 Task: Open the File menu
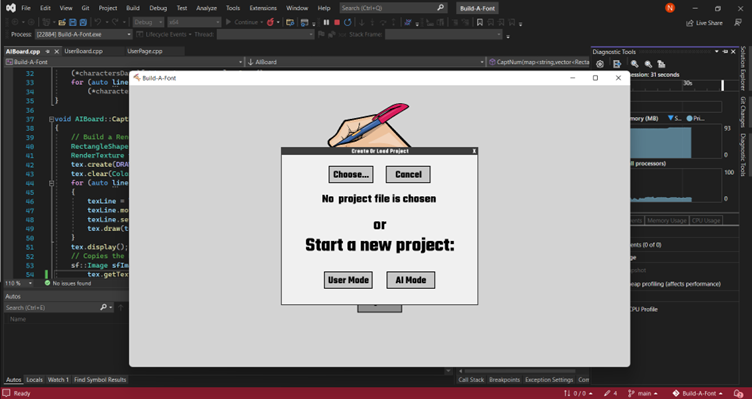[x=26, y=8]
